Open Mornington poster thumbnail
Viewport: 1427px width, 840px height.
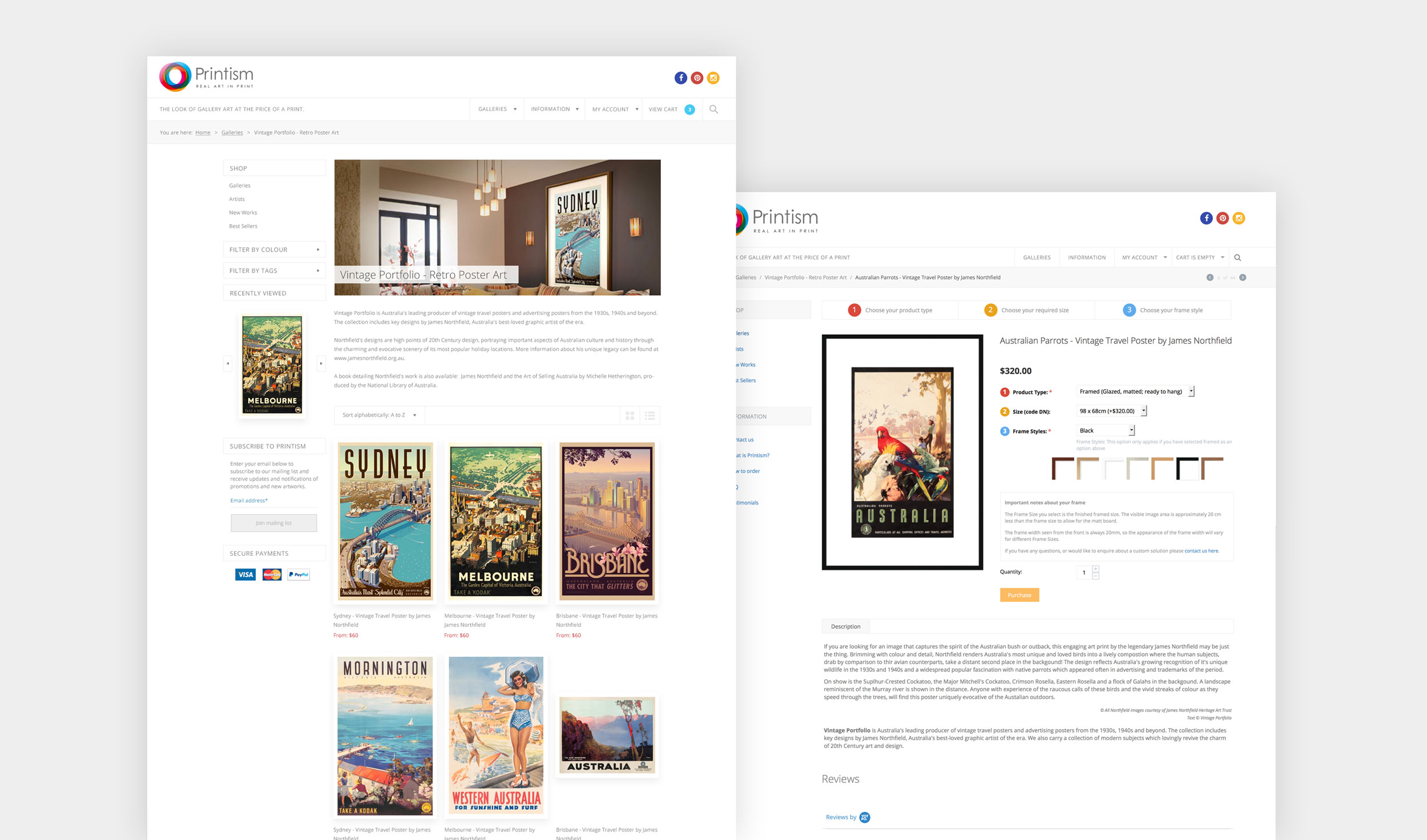click(385, 736)
